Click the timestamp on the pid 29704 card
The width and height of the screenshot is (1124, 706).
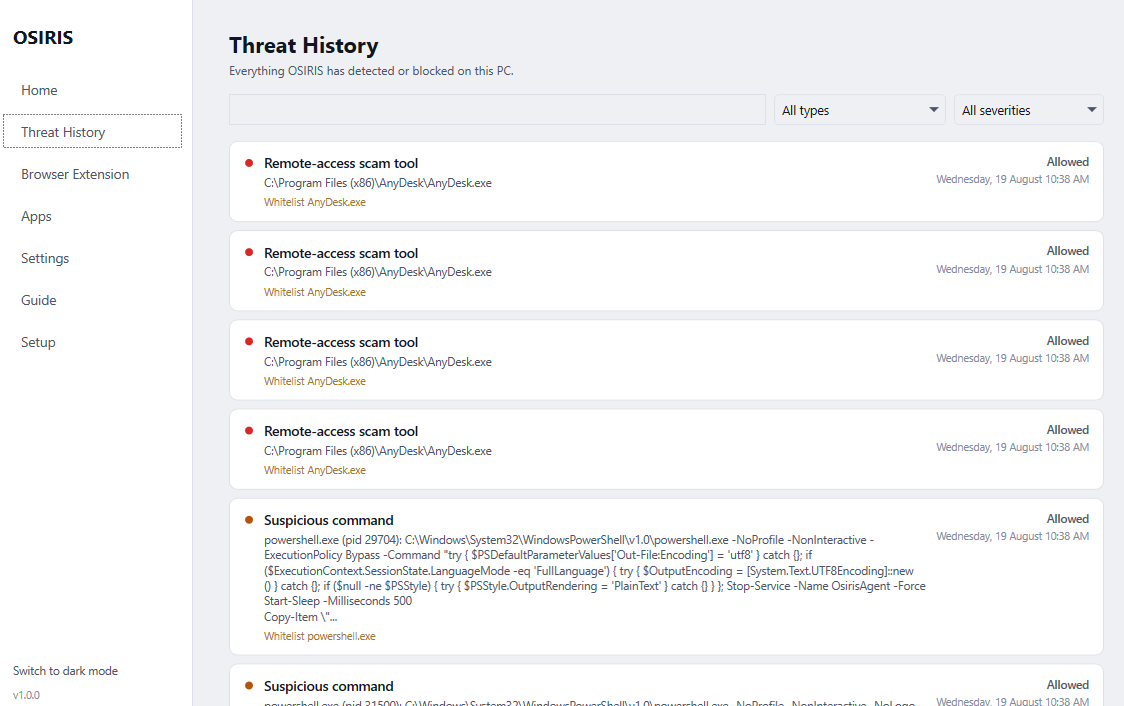[x=1012, y=536]
